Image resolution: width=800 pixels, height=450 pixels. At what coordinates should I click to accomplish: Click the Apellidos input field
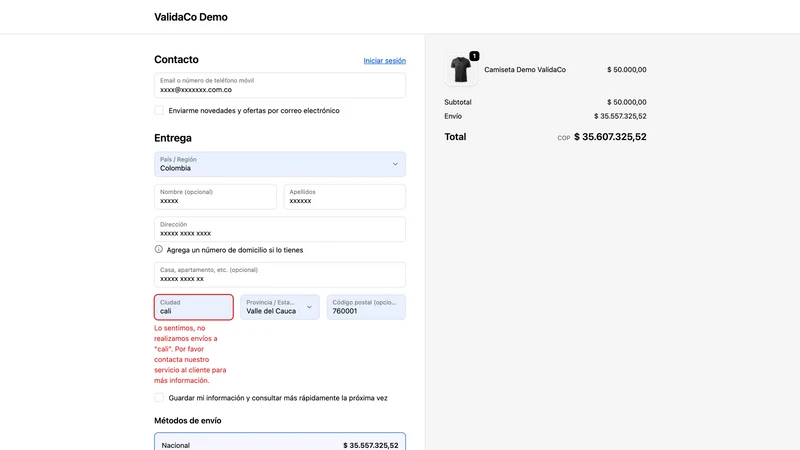point(344,196)
